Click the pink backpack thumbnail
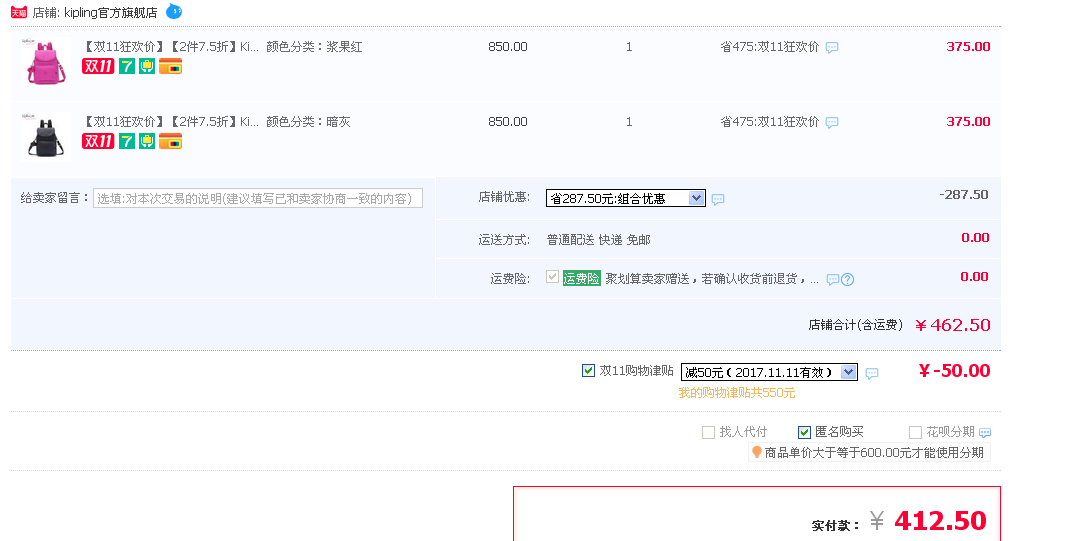This screenshot has width=1090, height=541. [x=45, y=62]
